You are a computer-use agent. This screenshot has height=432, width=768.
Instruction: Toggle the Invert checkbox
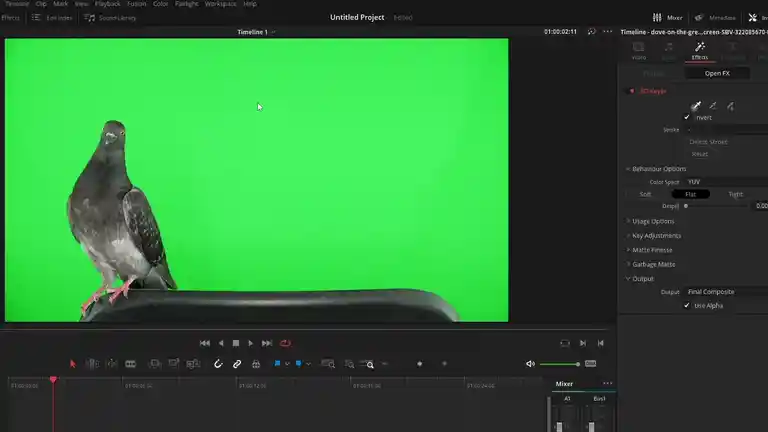point(687,117)
